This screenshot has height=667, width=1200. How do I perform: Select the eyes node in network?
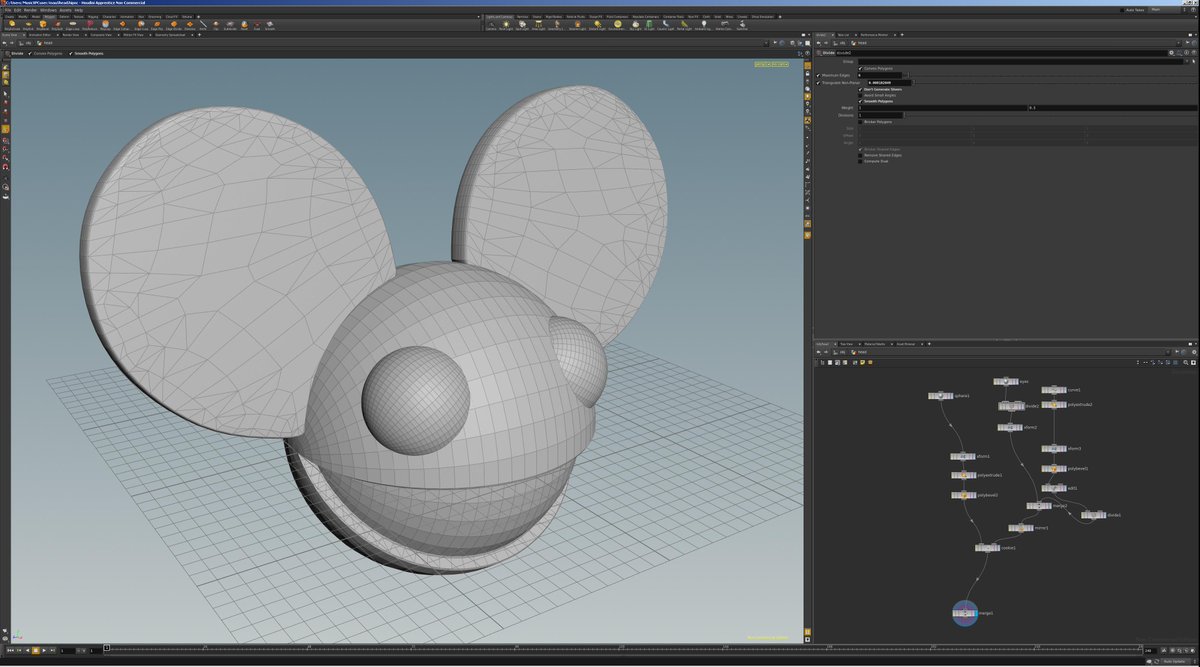pos(1004,381)
